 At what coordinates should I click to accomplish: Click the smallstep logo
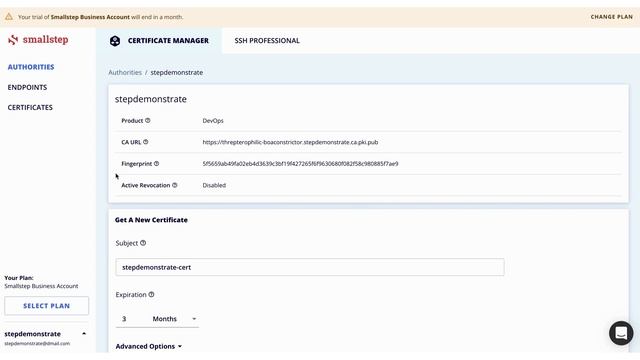tap(38, 40)
